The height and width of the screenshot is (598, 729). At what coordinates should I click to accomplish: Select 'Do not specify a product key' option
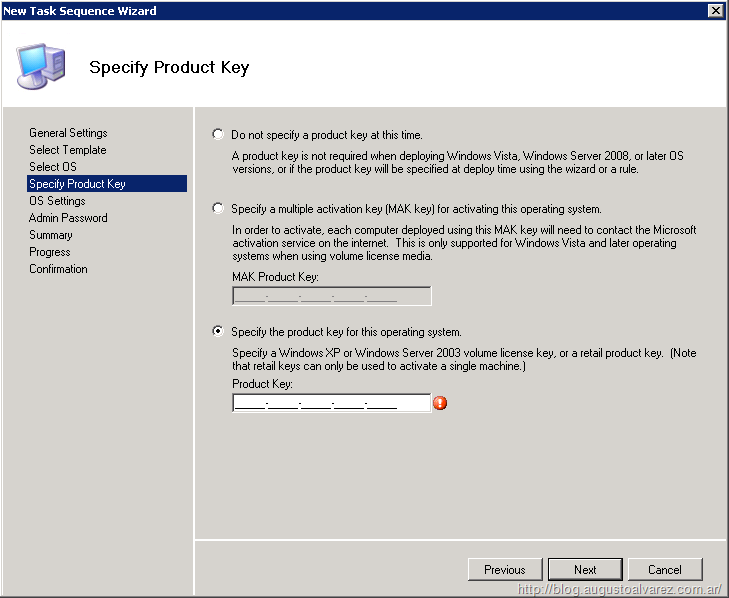(218, 134)
